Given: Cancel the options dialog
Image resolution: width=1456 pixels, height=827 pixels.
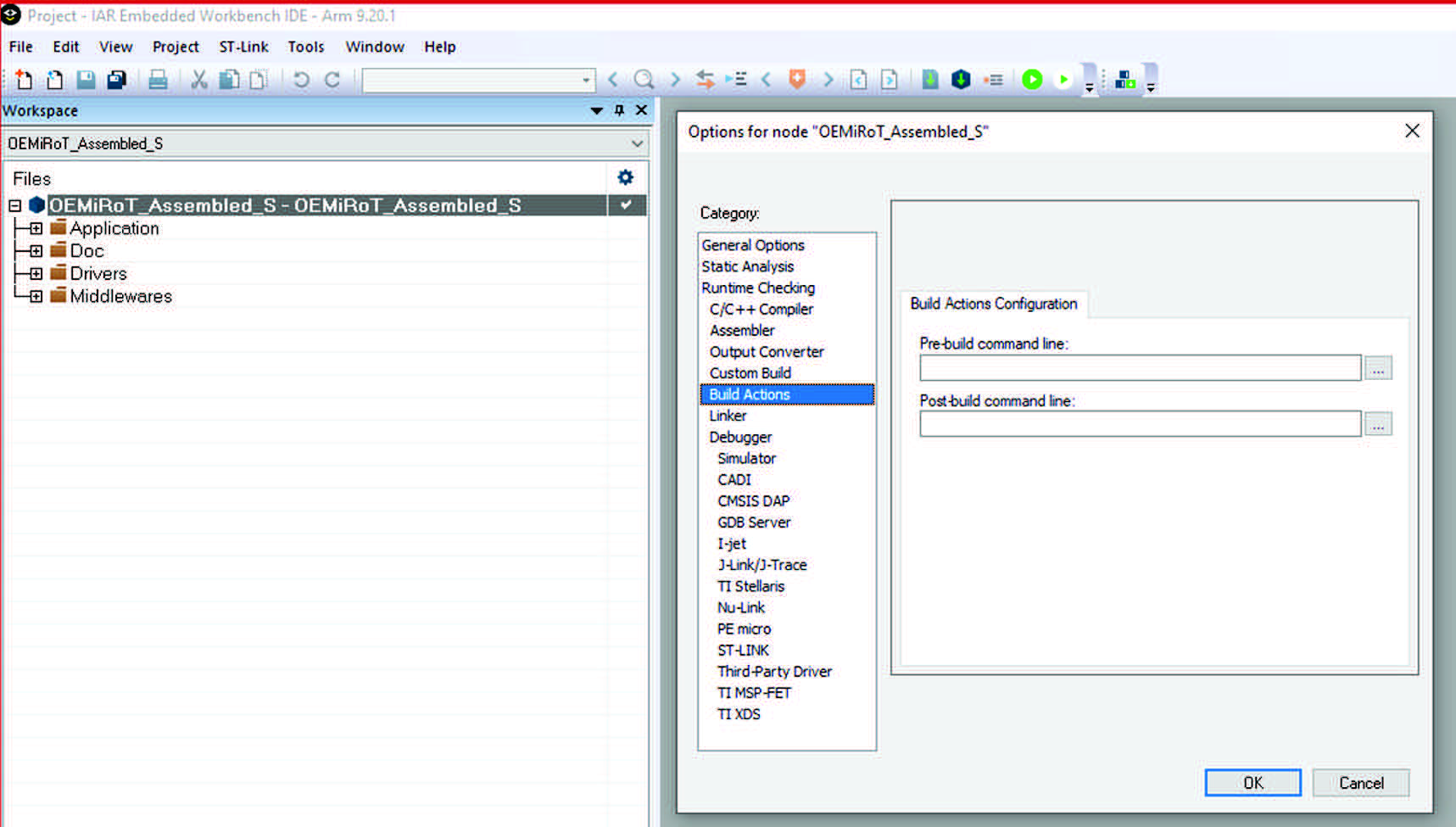Looking at the screenshot, I should tap(1361, 783).
